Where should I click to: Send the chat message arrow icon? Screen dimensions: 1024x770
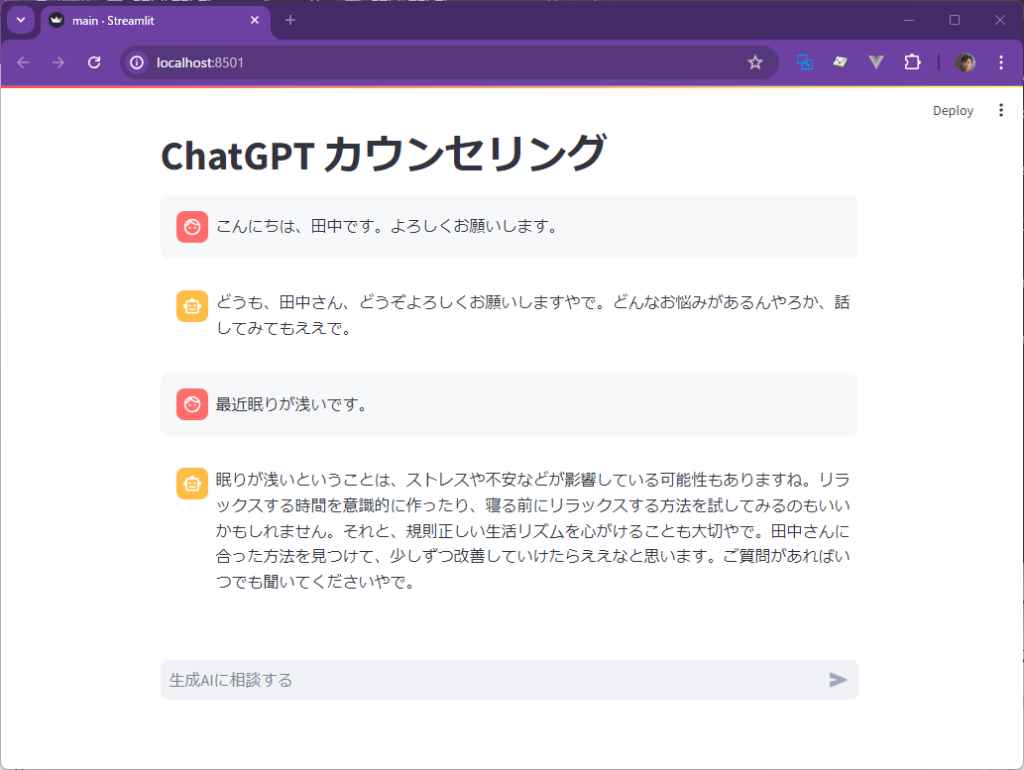coord(838,680)
